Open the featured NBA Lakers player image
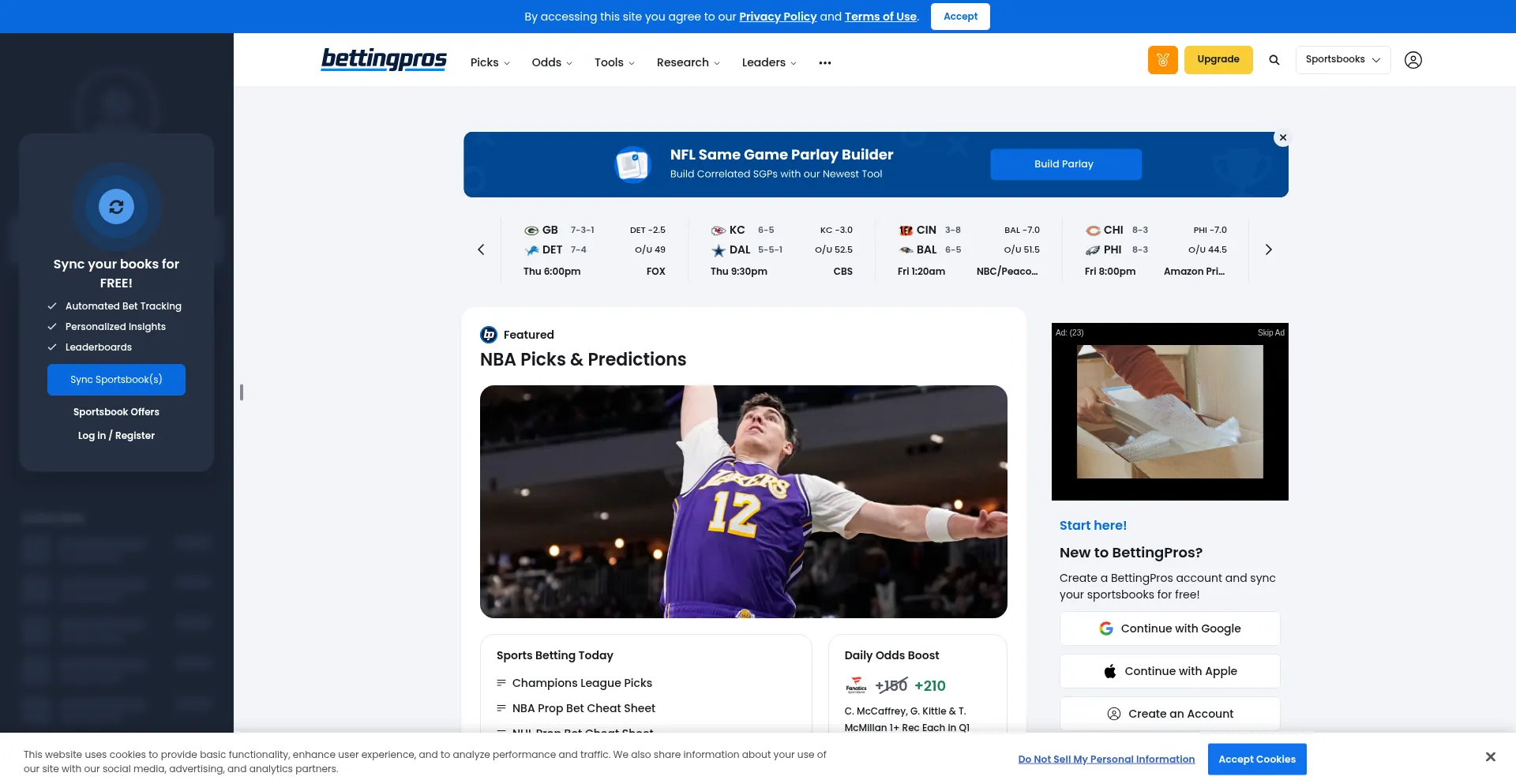Screen dimensions: 1516x784 (x=743, y=501)
